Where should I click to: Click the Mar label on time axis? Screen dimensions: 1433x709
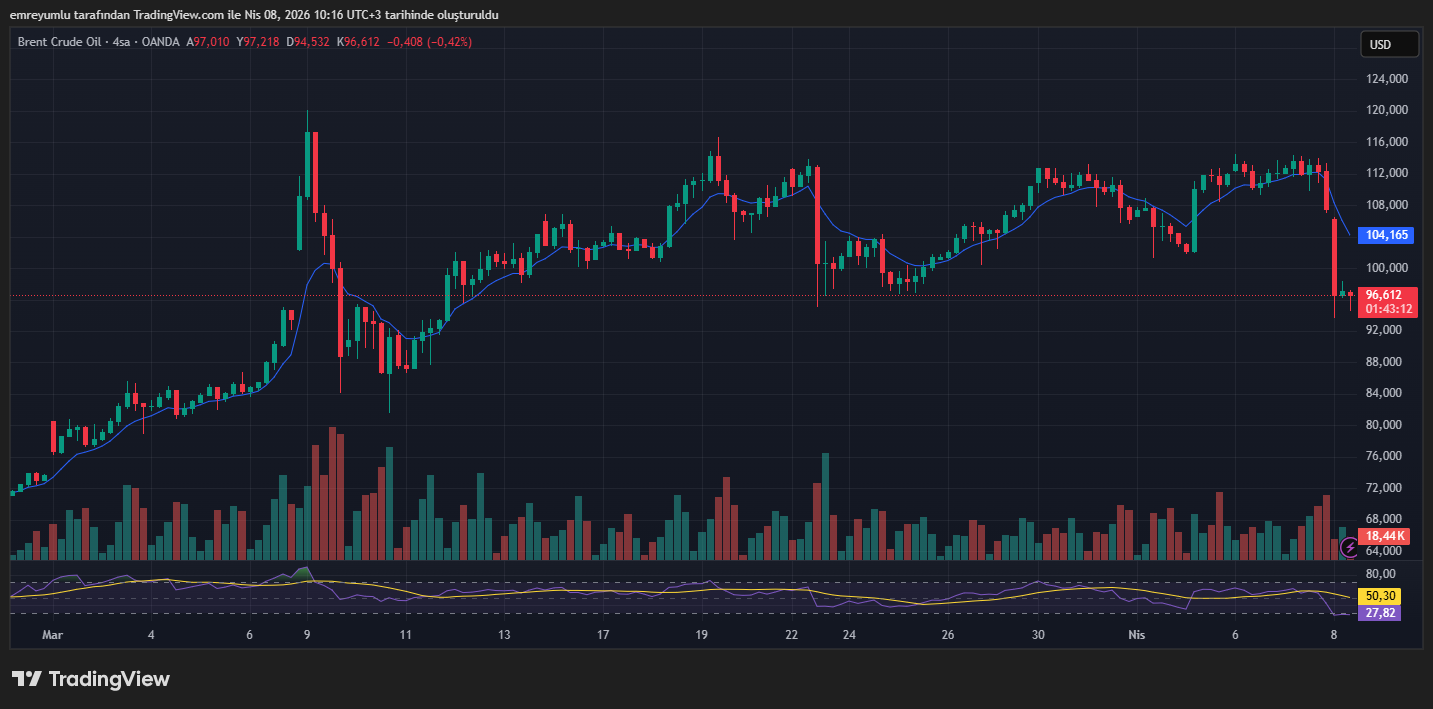(x=52, y=635)
